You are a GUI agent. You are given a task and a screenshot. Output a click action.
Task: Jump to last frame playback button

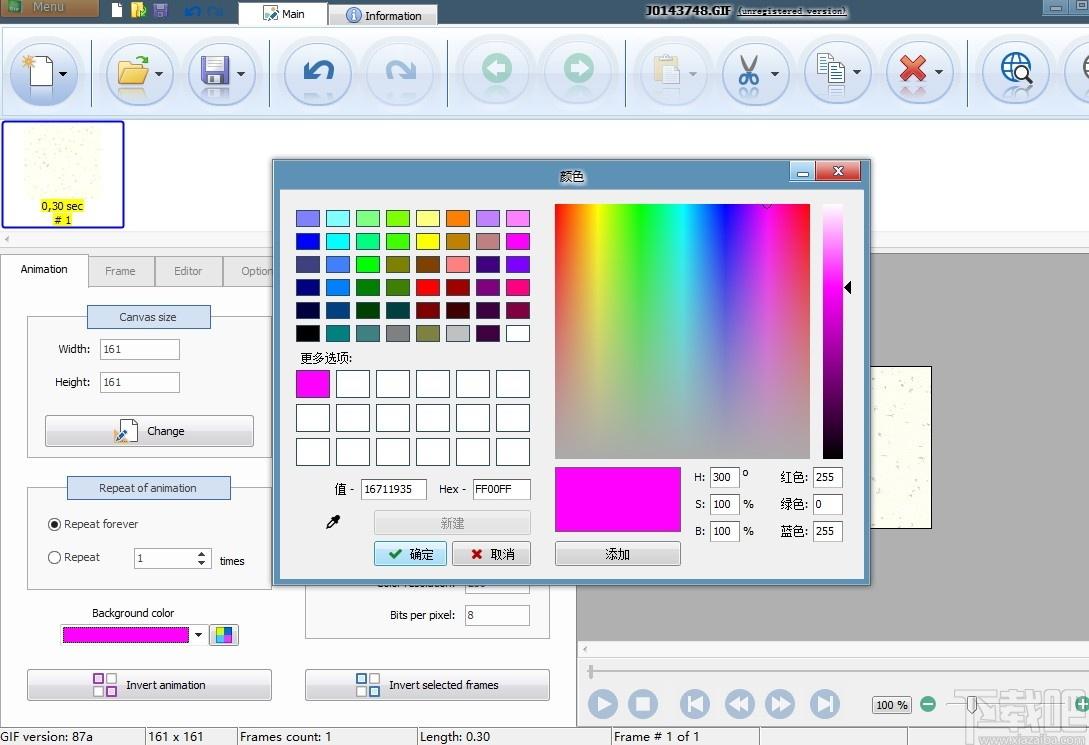pos(824,704)
